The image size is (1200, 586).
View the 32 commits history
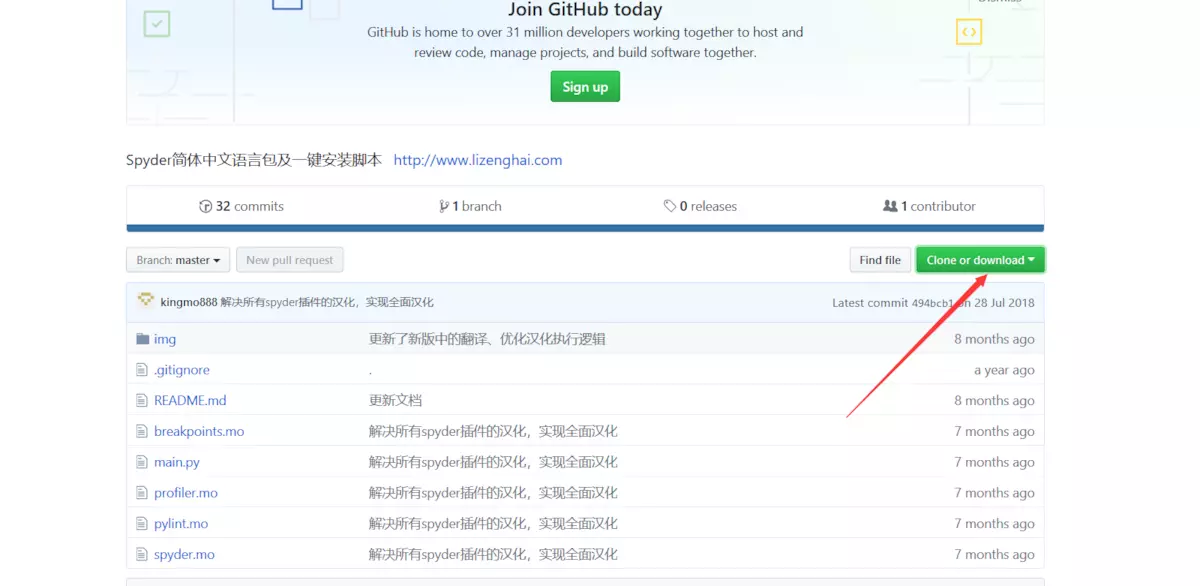point(242,206)
